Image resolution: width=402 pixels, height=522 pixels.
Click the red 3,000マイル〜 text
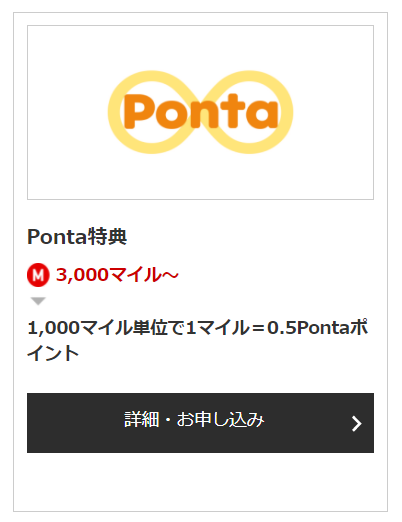117,275
